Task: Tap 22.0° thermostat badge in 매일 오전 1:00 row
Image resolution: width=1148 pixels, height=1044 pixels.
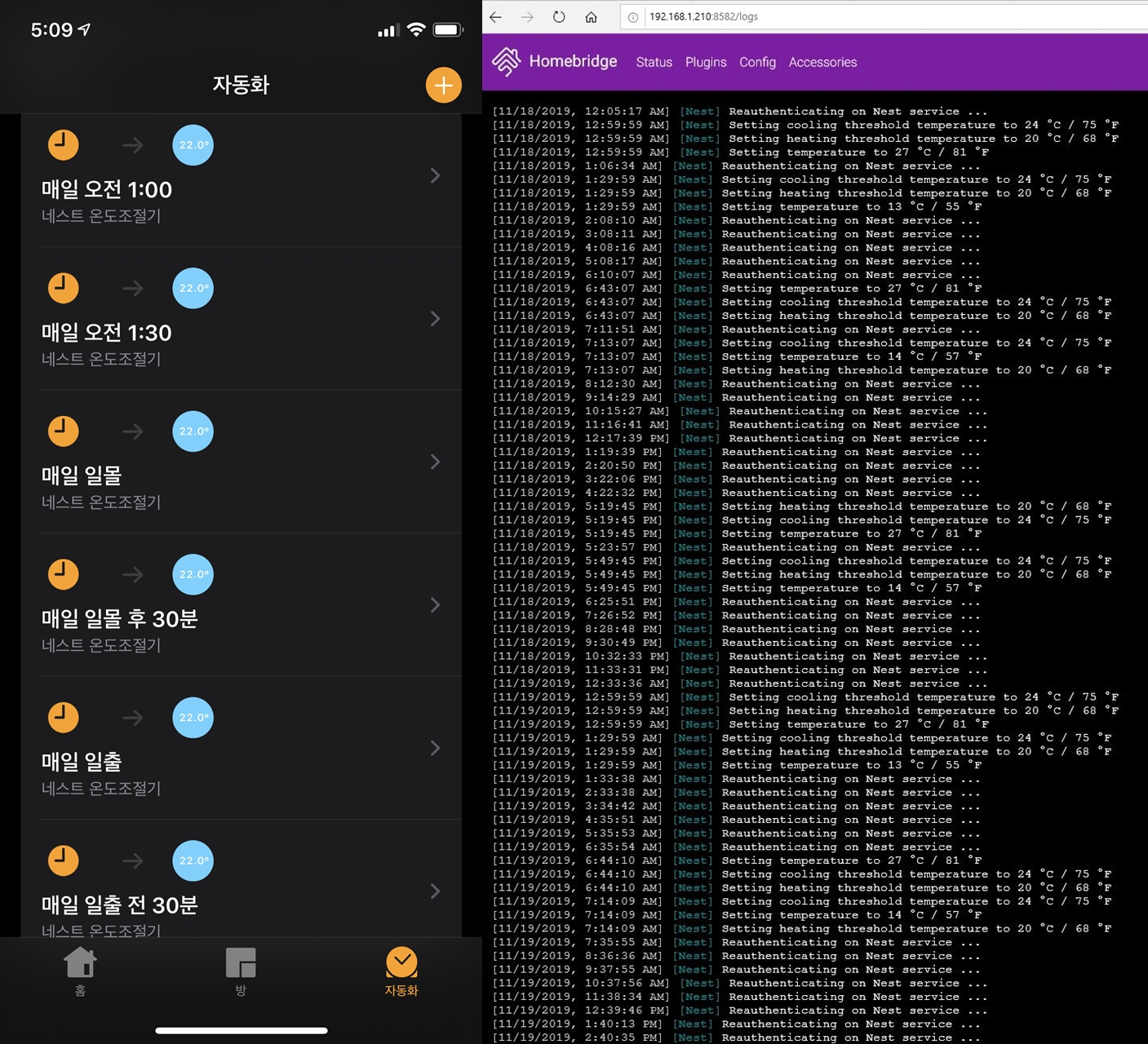Action: tap(193, 144)
